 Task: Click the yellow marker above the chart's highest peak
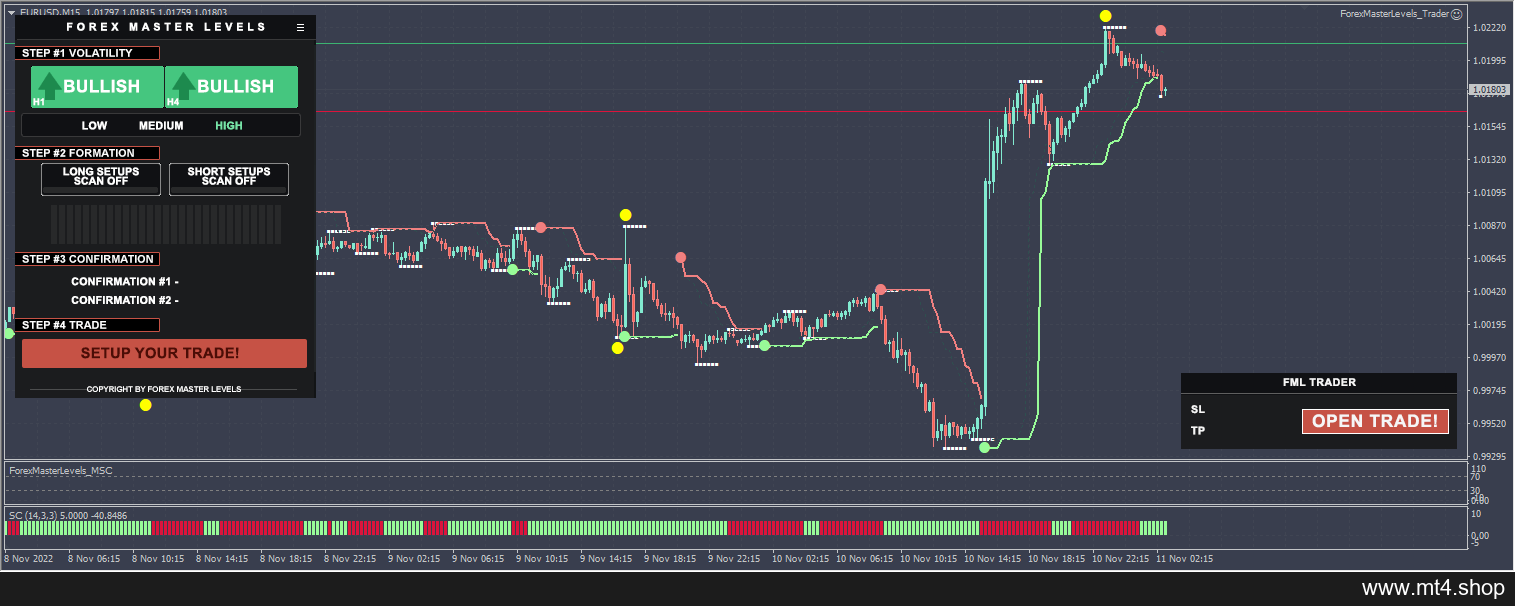point(1105,16)
